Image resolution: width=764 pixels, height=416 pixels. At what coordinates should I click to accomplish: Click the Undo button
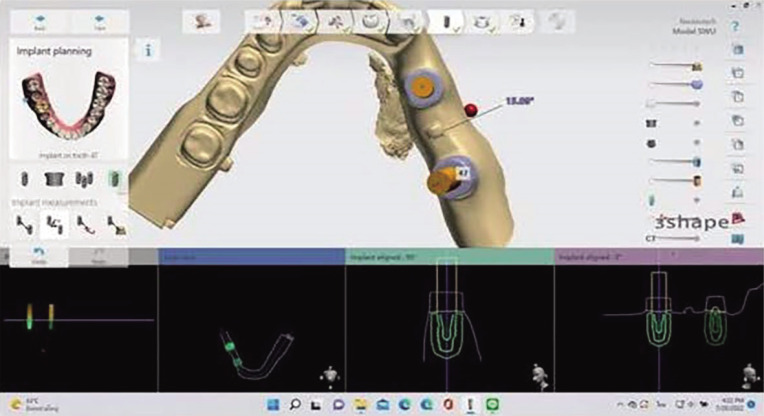[36, 254]
